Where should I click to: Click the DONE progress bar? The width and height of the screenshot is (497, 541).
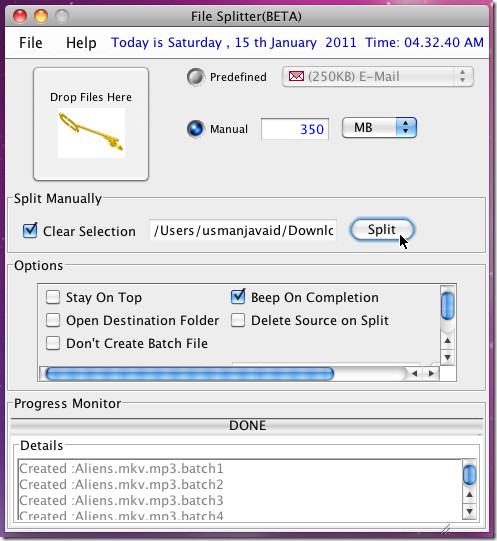(247, 425)
